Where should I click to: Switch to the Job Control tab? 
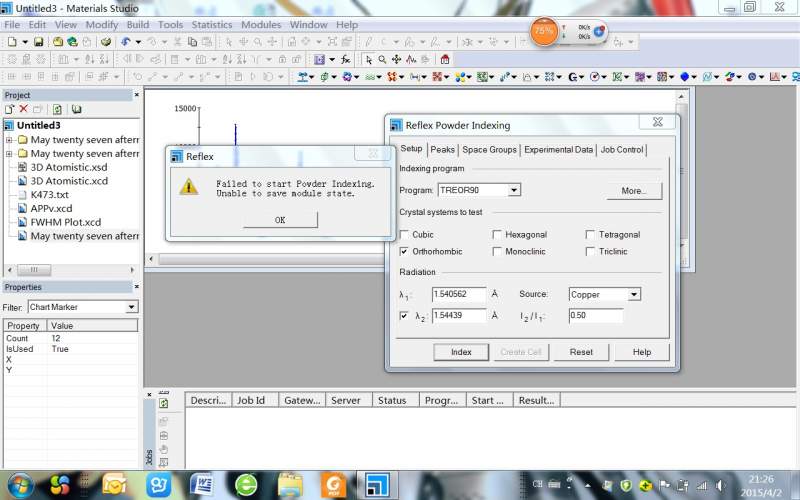(x=621, y=149)
